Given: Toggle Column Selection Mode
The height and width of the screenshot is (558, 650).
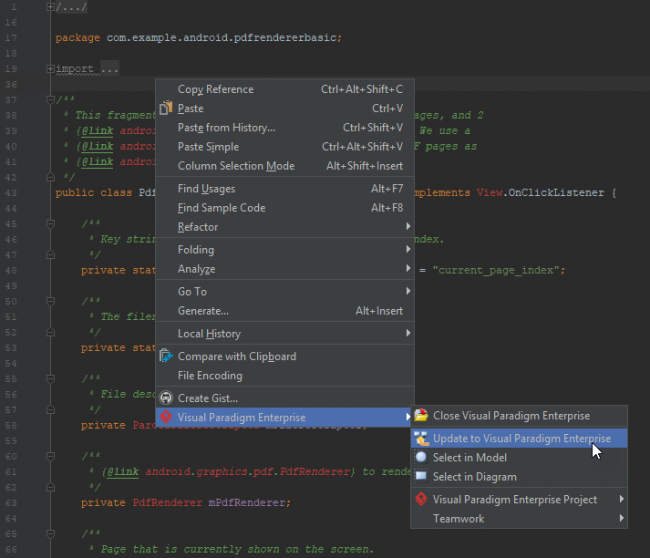Looking at the screenshot, I should point(236,166).
